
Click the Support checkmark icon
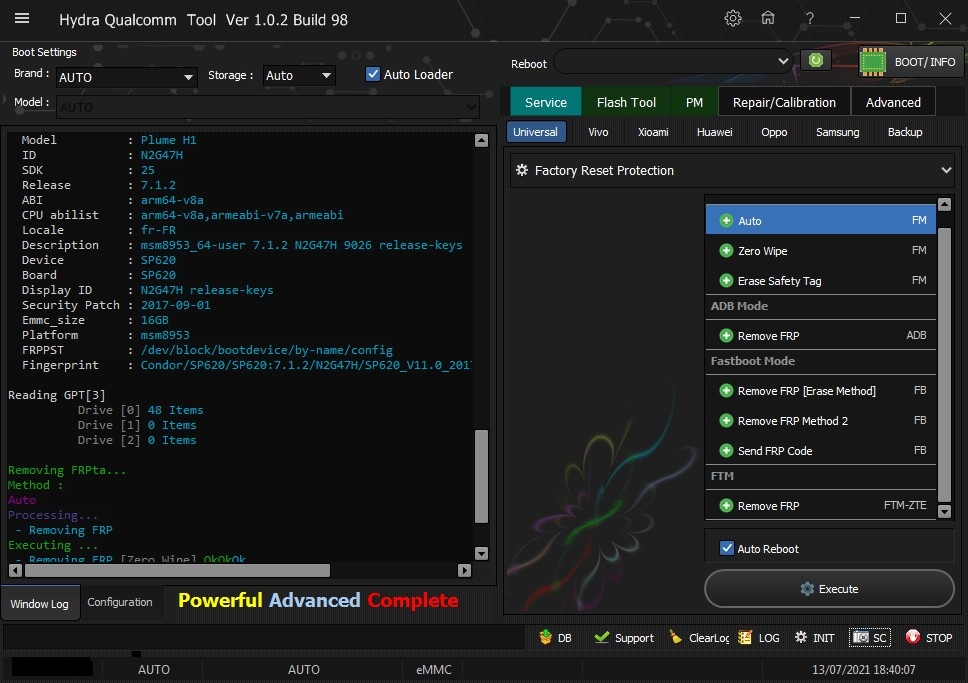pos(601,637)
